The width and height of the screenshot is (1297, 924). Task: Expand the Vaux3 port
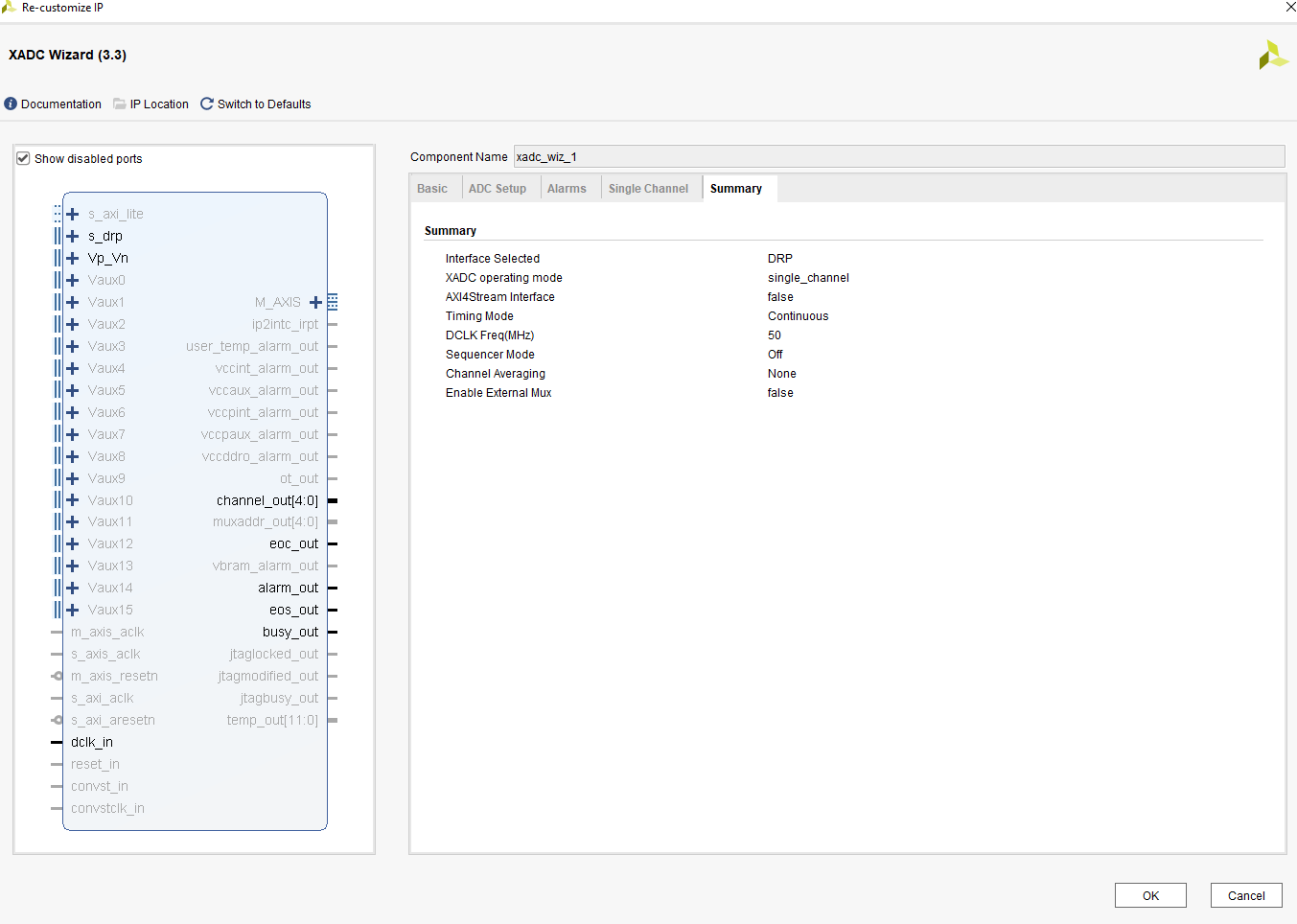(x=73, y=346)
